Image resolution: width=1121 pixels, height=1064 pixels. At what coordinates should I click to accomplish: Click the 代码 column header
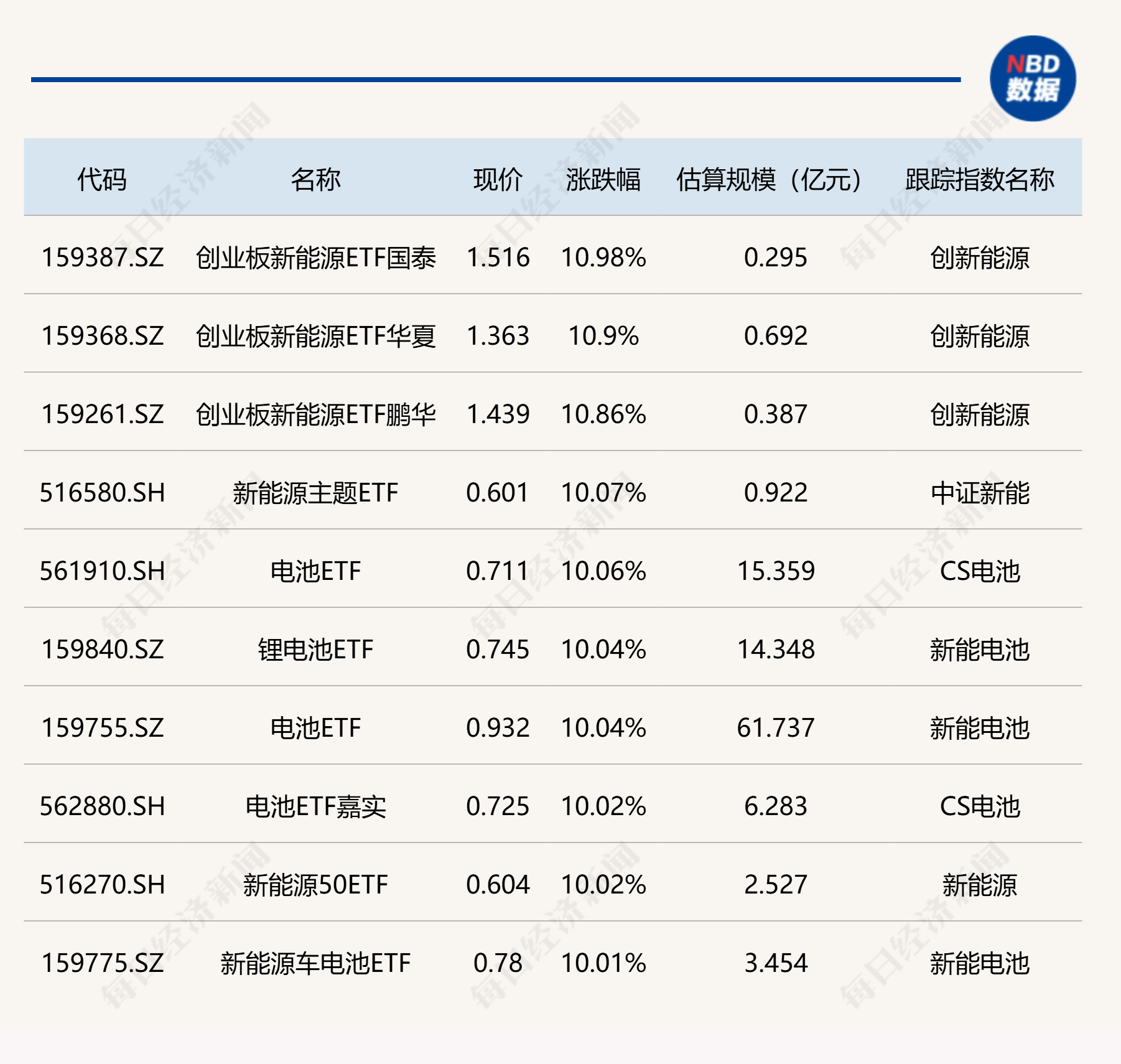click(x=102, y=180)
